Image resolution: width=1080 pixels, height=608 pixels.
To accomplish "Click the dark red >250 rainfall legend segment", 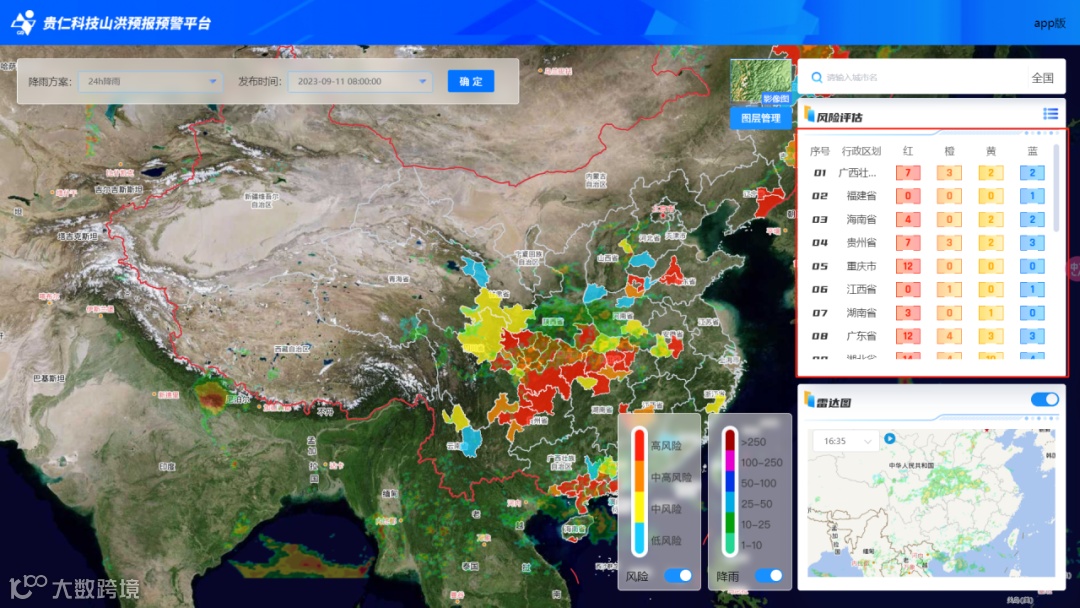I will point(729,441).
